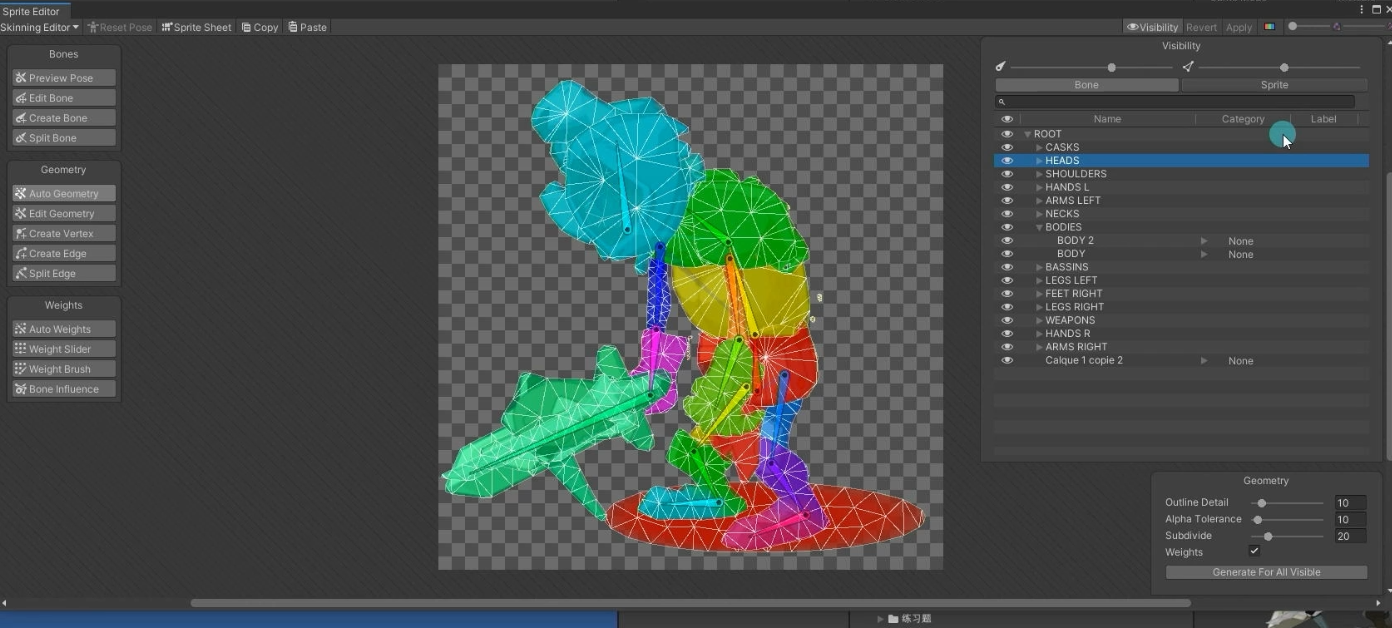Select the Create Bone tool
The width and height of the screenshot is (1392, 628).
[x=64, y=118]
